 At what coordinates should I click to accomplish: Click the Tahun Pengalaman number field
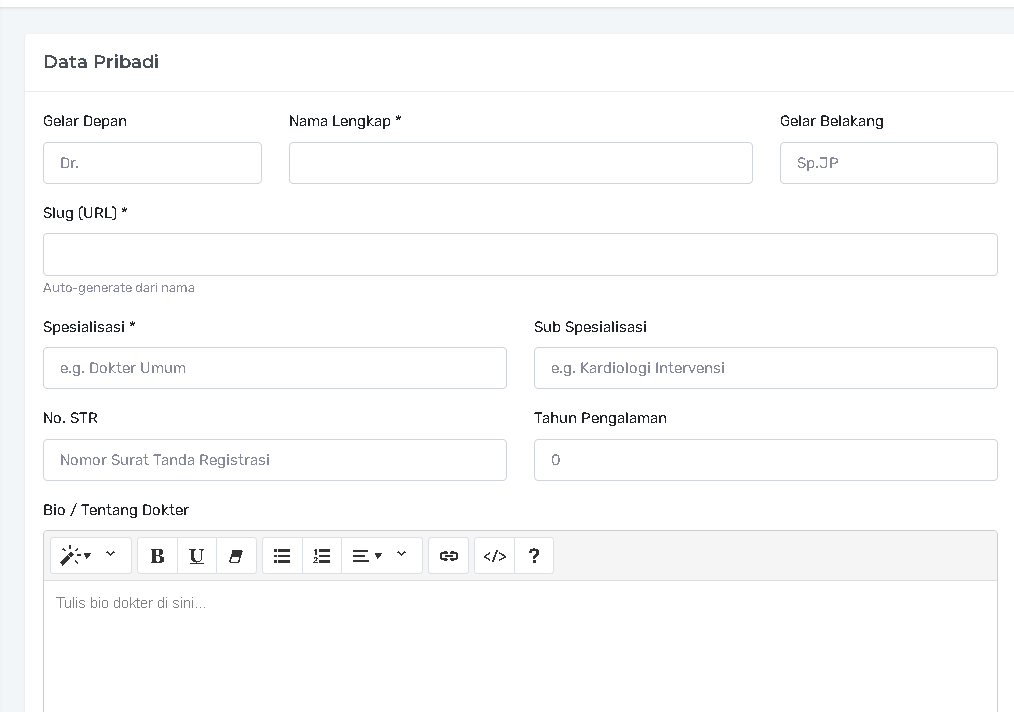coord(765,460)
